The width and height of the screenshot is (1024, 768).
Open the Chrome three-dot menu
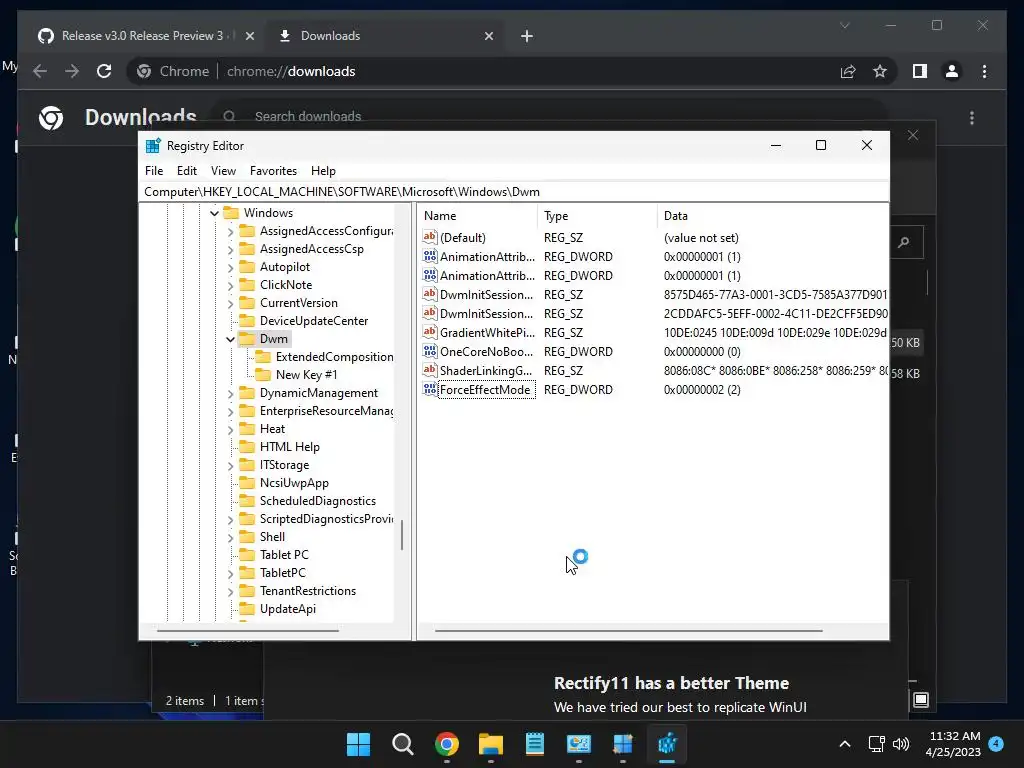pos(984,71)
